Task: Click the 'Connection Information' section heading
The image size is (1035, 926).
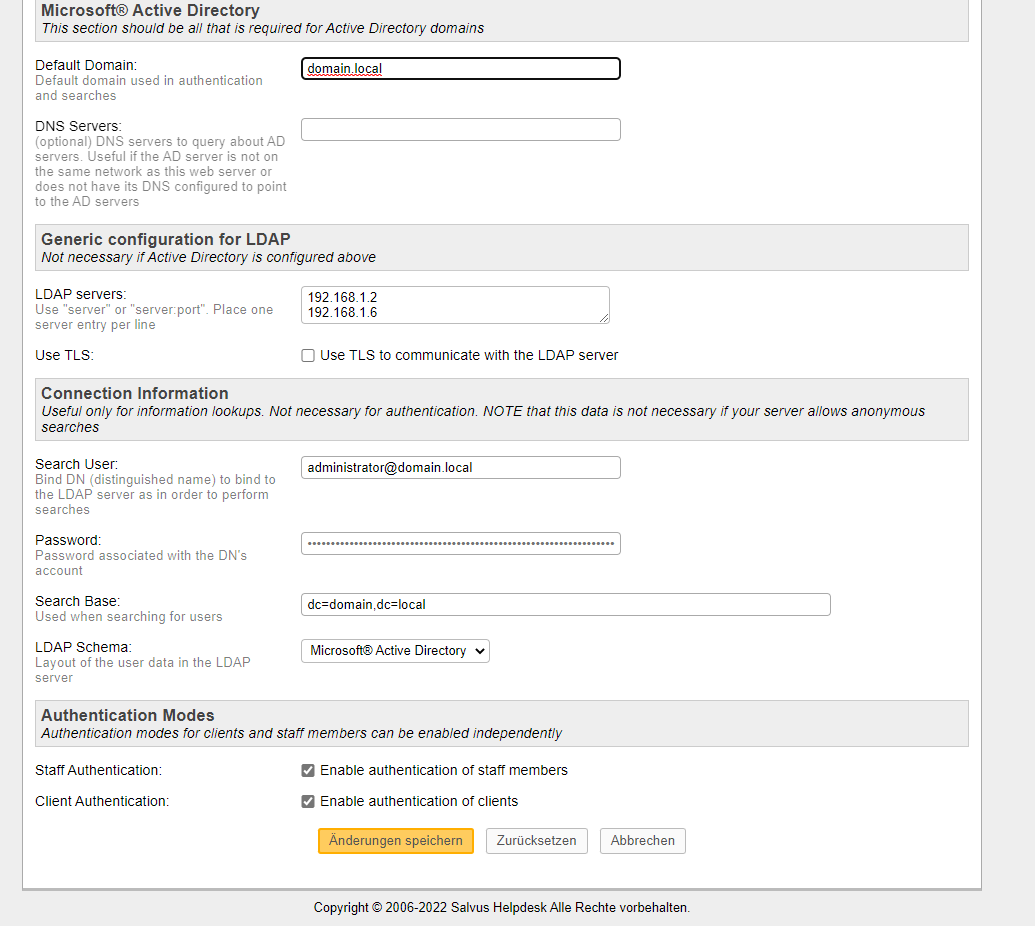Action: 134,394
